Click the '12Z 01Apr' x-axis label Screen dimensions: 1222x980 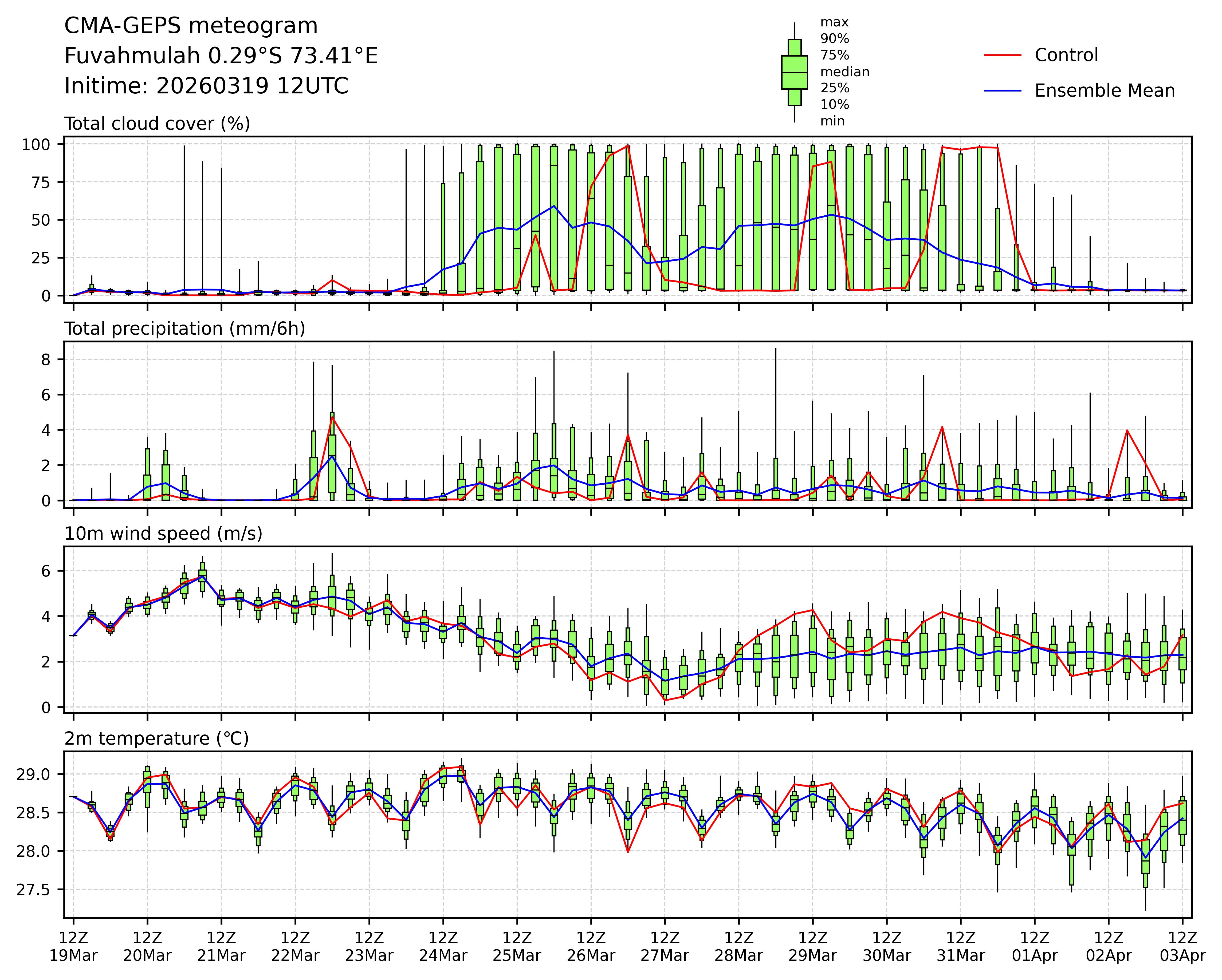(1034, 946)
